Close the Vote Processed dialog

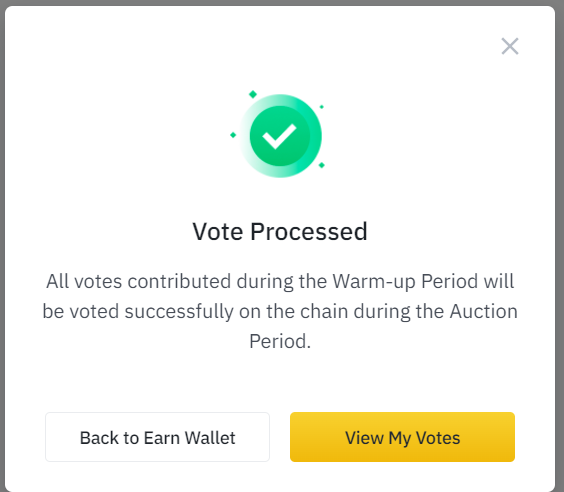(x=510, y=46)
